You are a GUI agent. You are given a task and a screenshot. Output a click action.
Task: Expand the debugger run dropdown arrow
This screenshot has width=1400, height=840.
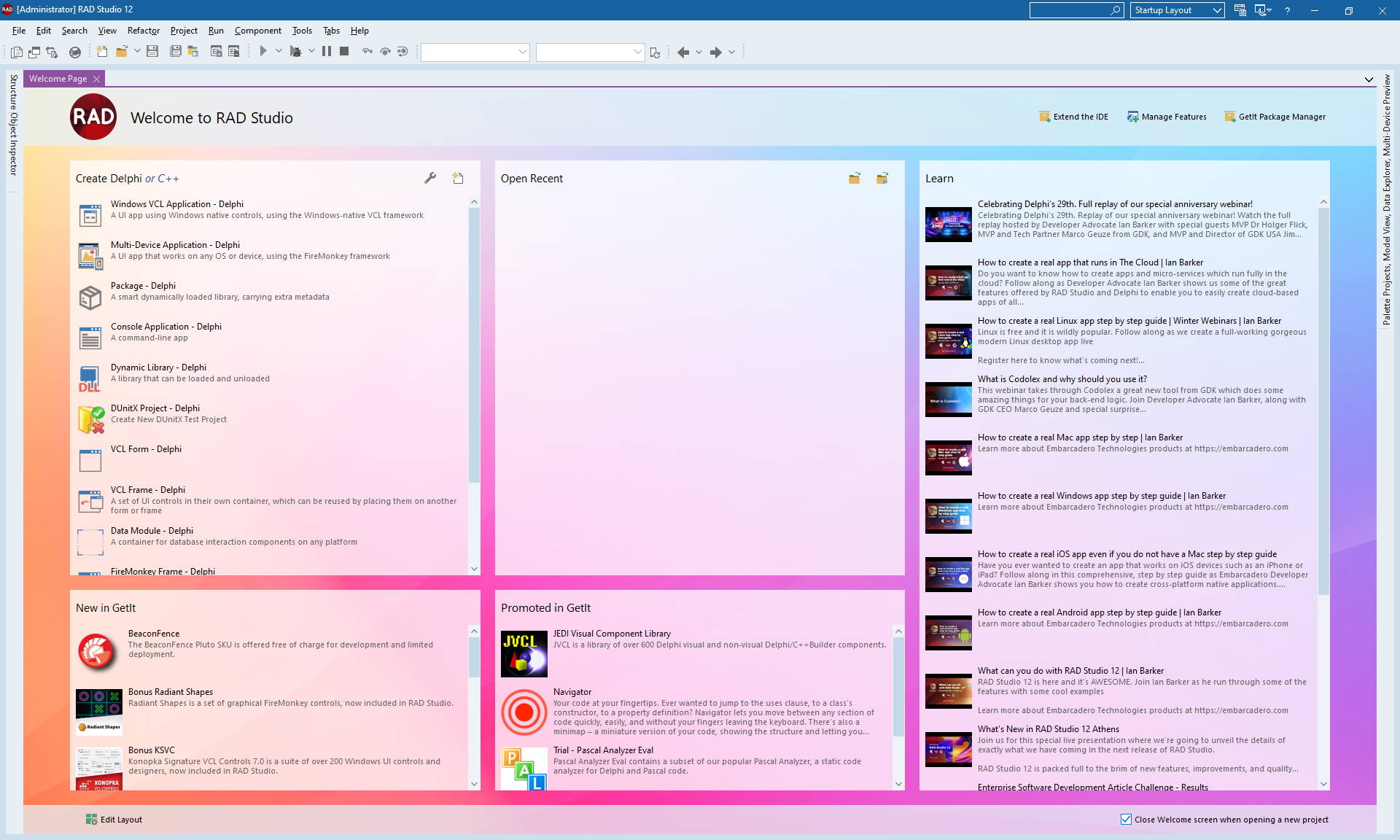311,52
